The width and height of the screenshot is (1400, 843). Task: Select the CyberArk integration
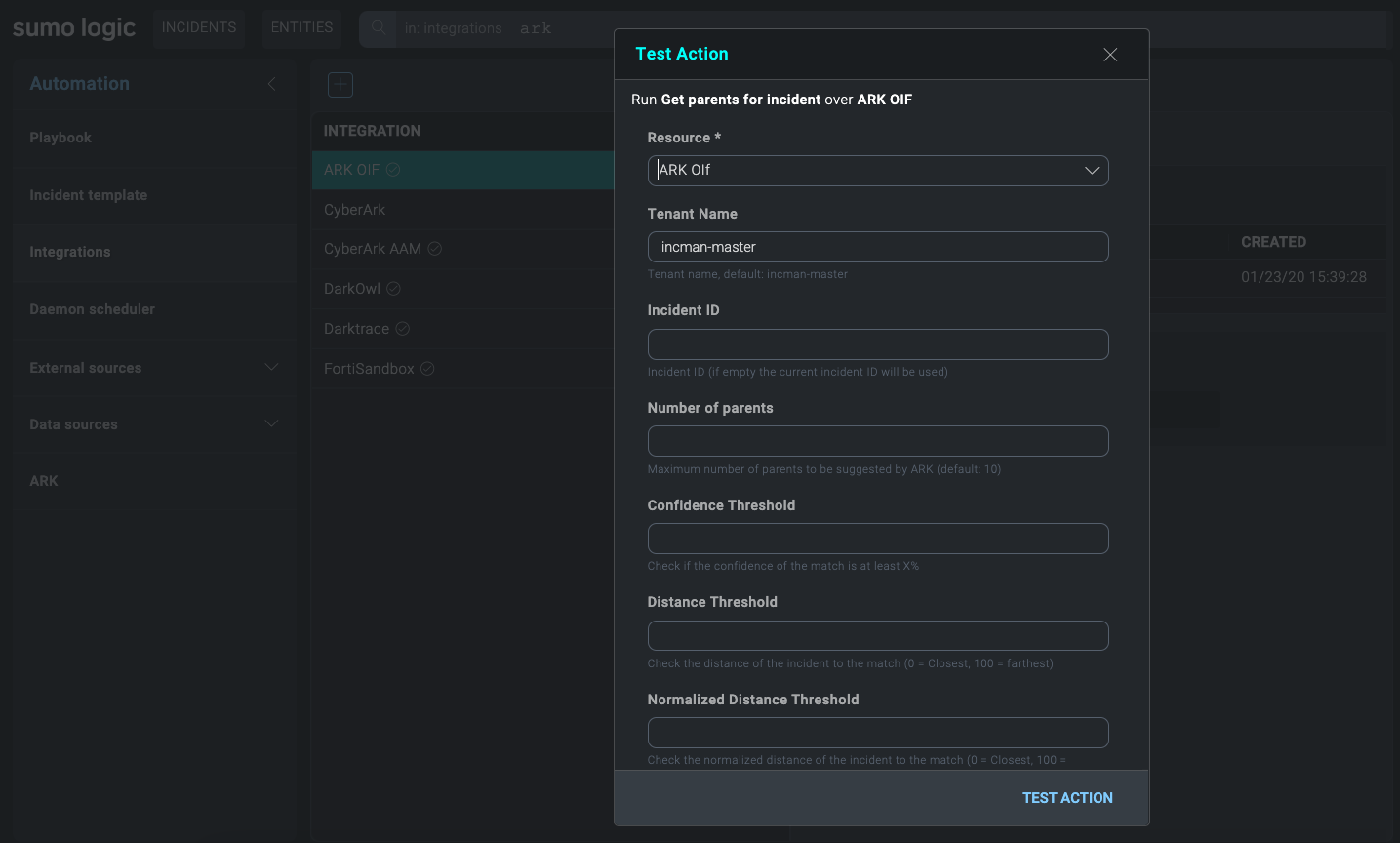[x=355, y=210]
